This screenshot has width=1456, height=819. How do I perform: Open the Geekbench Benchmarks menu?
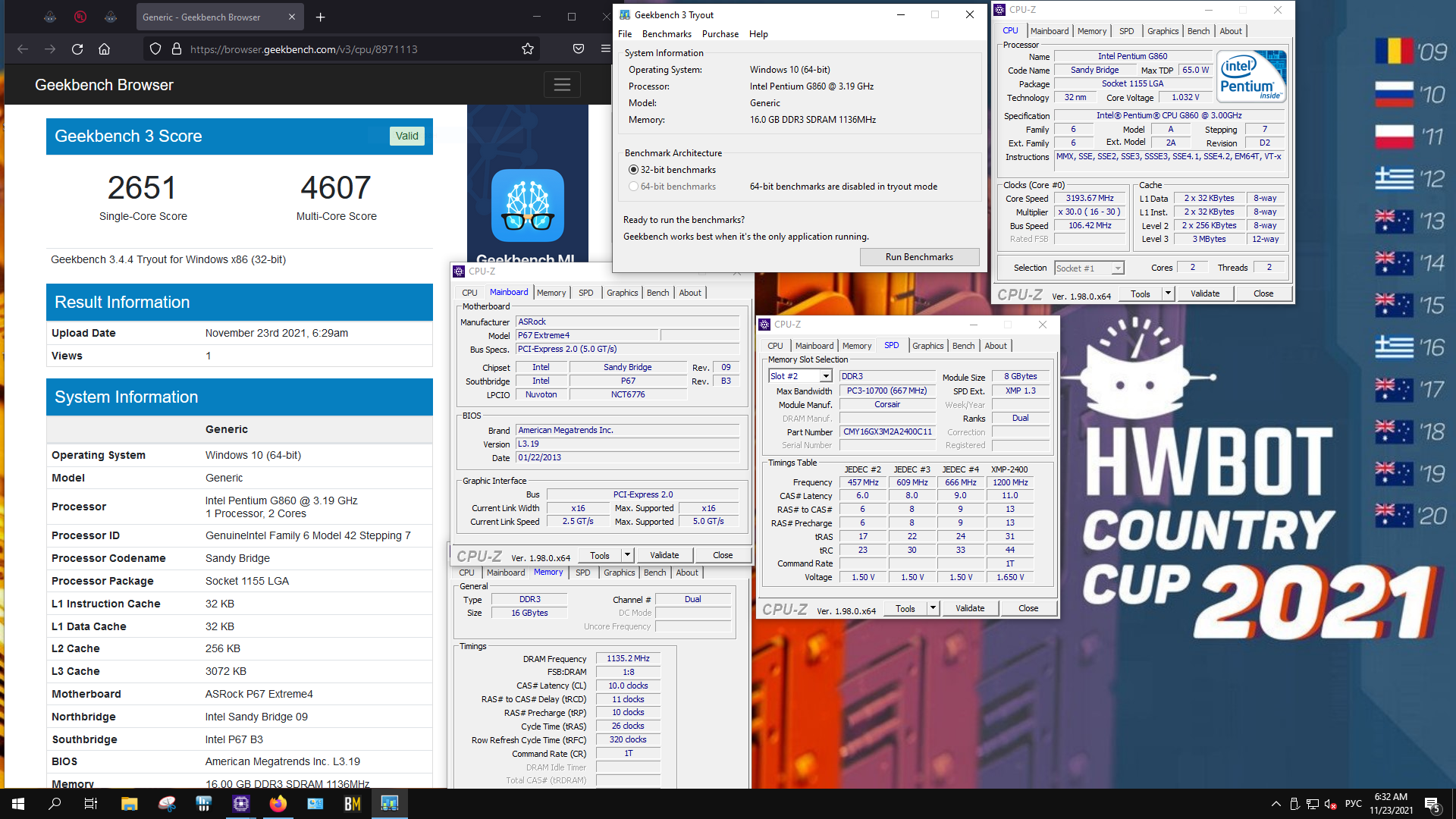(667, 34)
